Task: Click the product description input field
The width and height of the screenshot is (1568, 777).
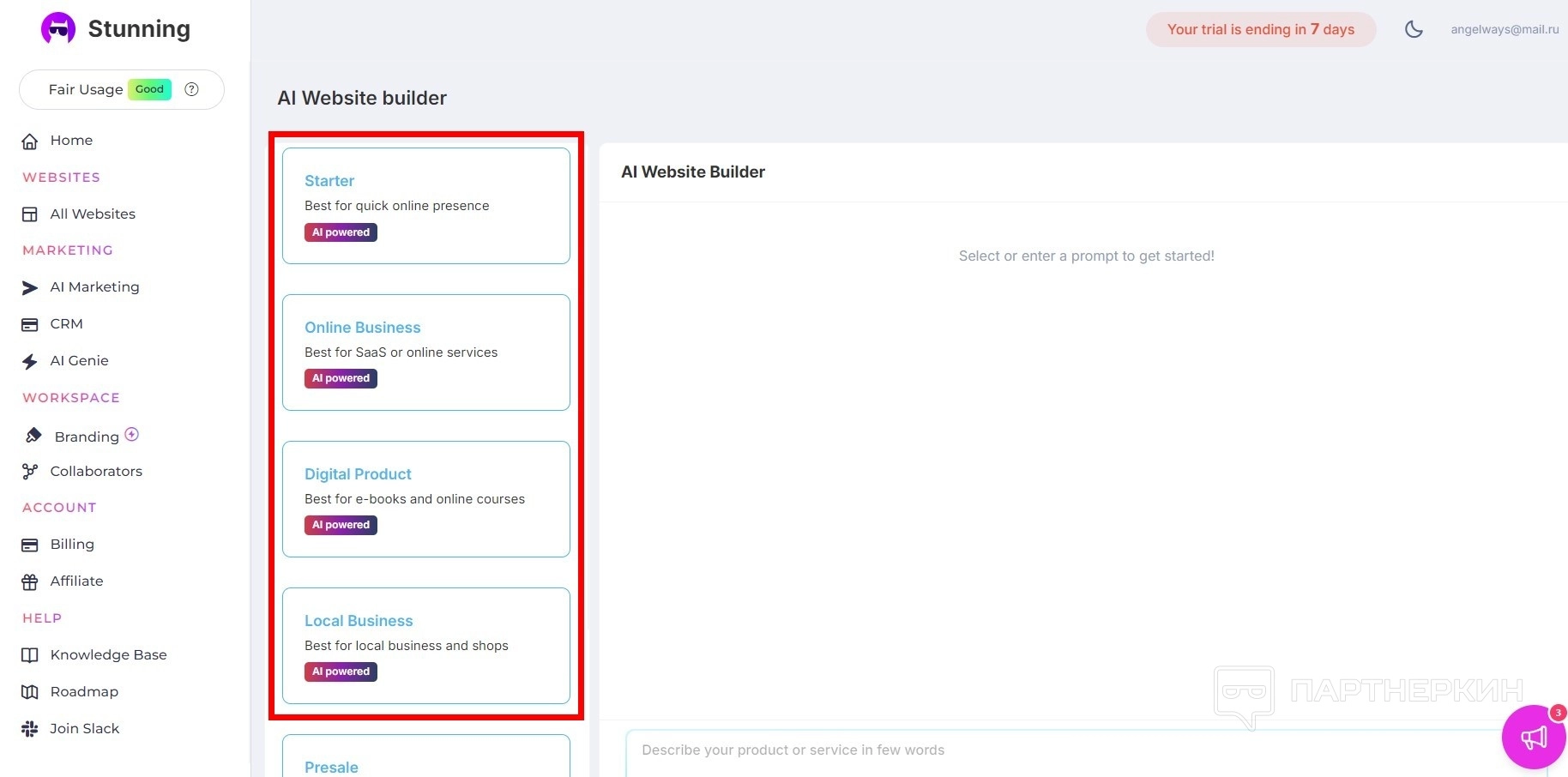Action: [x=1088, y=754]
